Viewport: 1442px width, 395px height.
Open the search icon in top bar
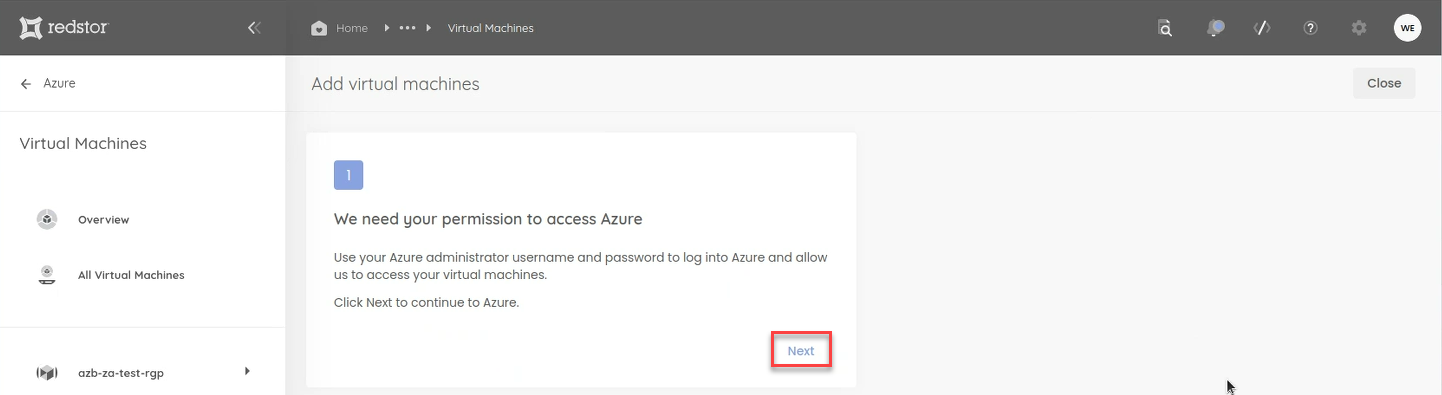point(1165,28)
